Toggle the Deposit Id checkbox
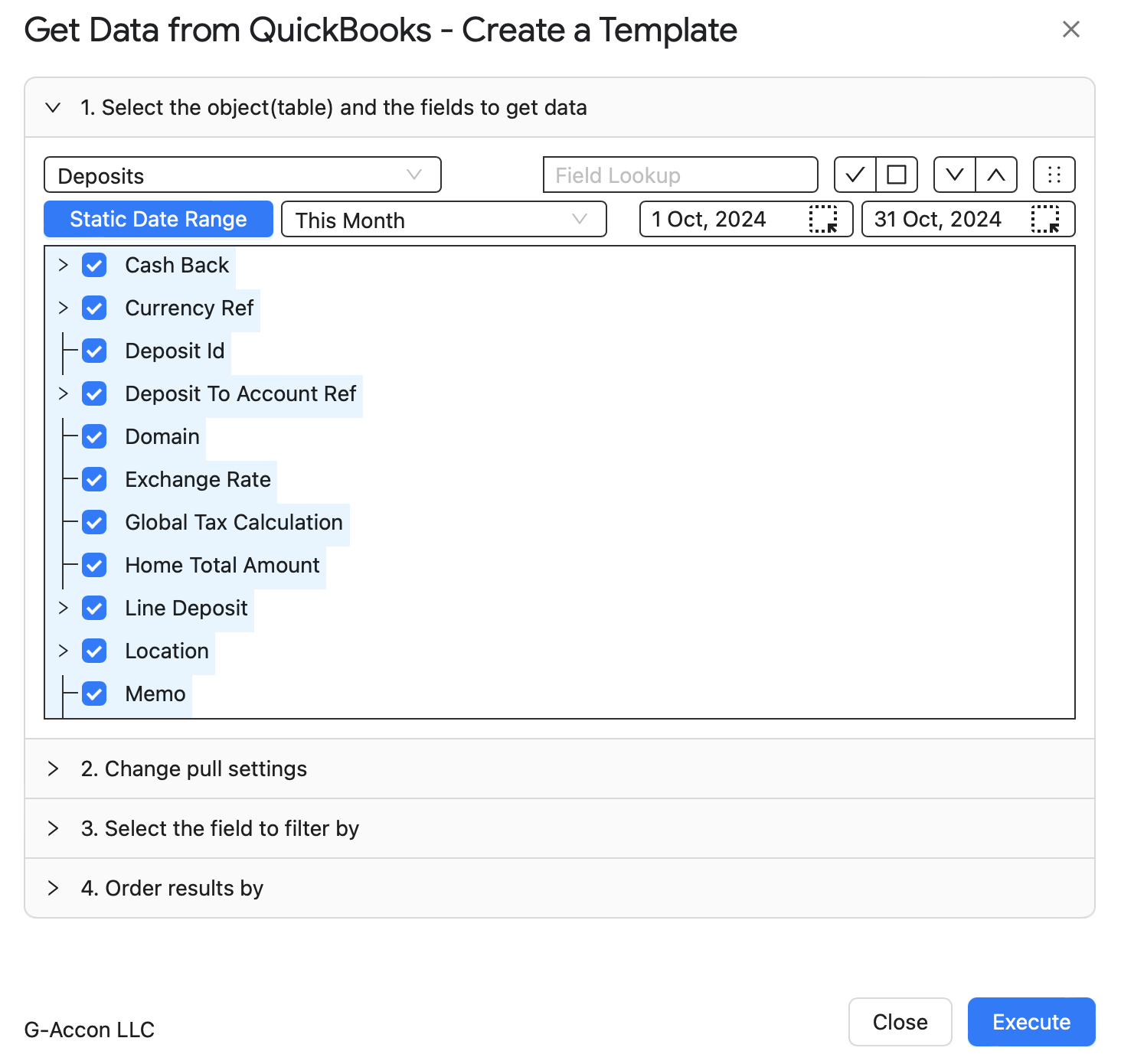Viewport: 1121px width, 1064px height. pos(94,351)
